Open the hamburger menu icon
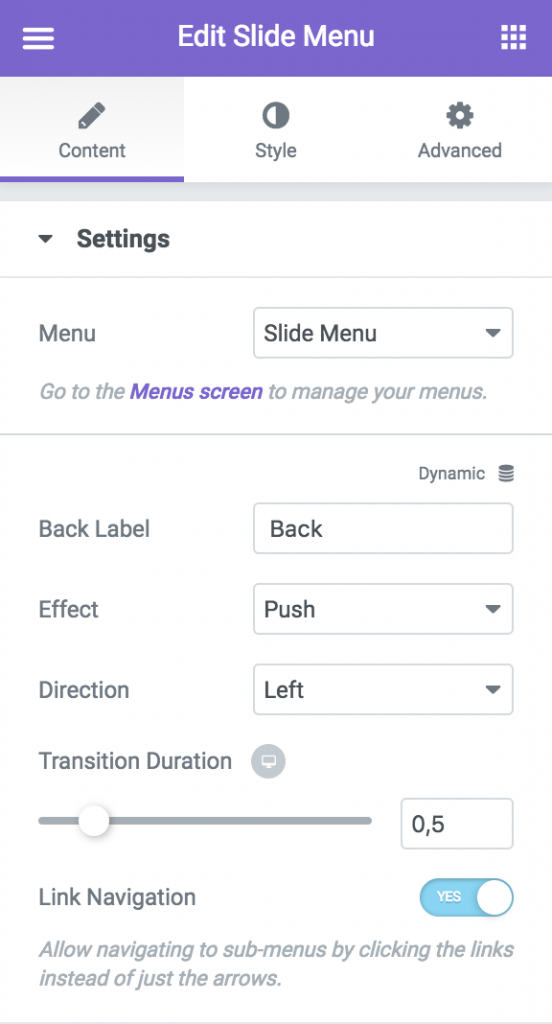 tap(39, 37)
